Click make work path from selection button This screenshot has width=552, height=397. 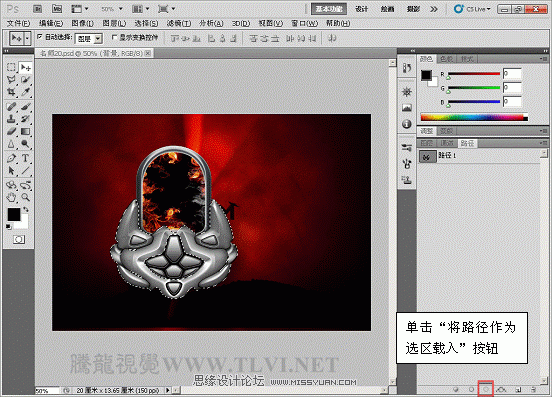click(502, 389)
